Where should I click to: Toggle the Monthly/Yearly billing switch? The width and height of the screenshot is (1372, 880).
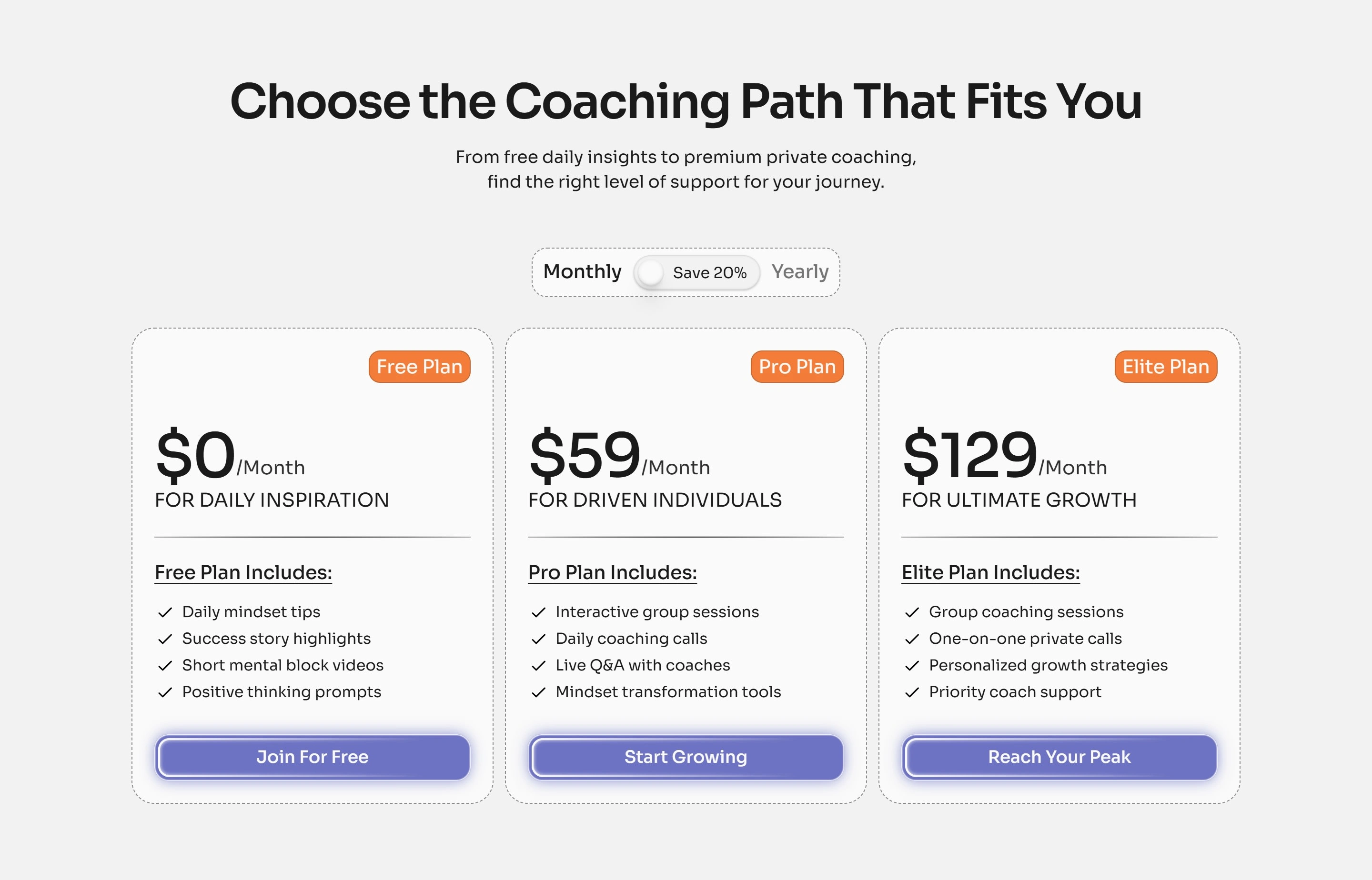click(696, 272)
